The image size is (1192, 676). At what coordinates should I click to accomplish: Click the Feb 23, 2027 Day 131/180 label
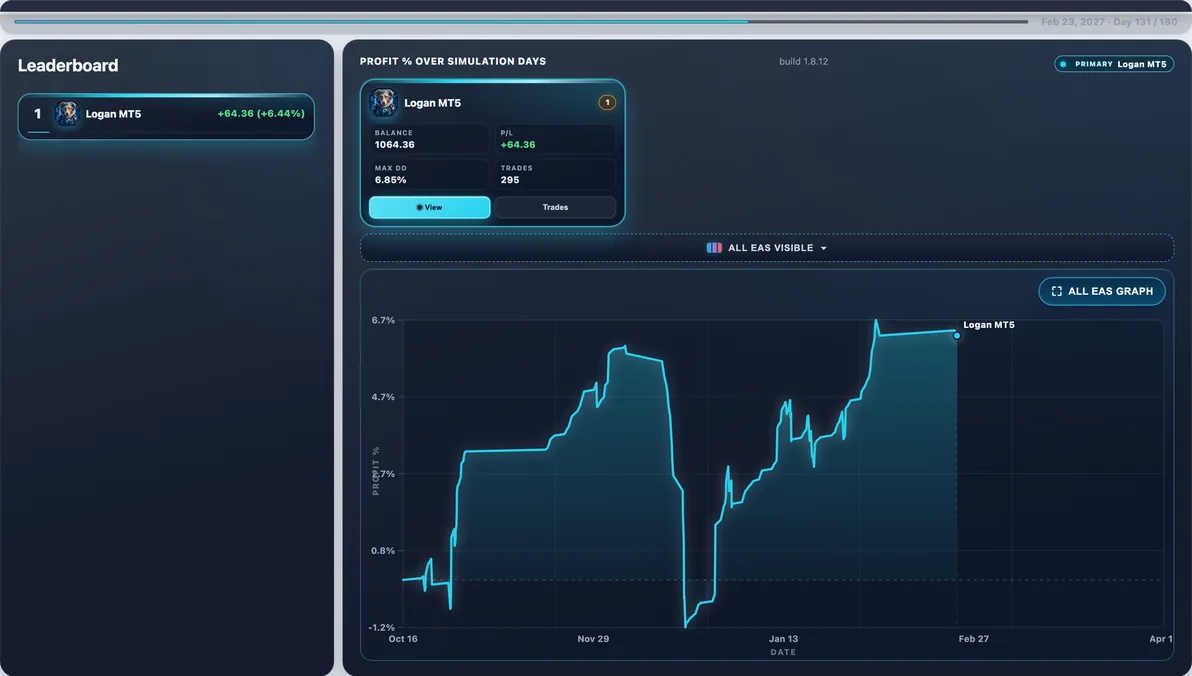pos(1109,22)
